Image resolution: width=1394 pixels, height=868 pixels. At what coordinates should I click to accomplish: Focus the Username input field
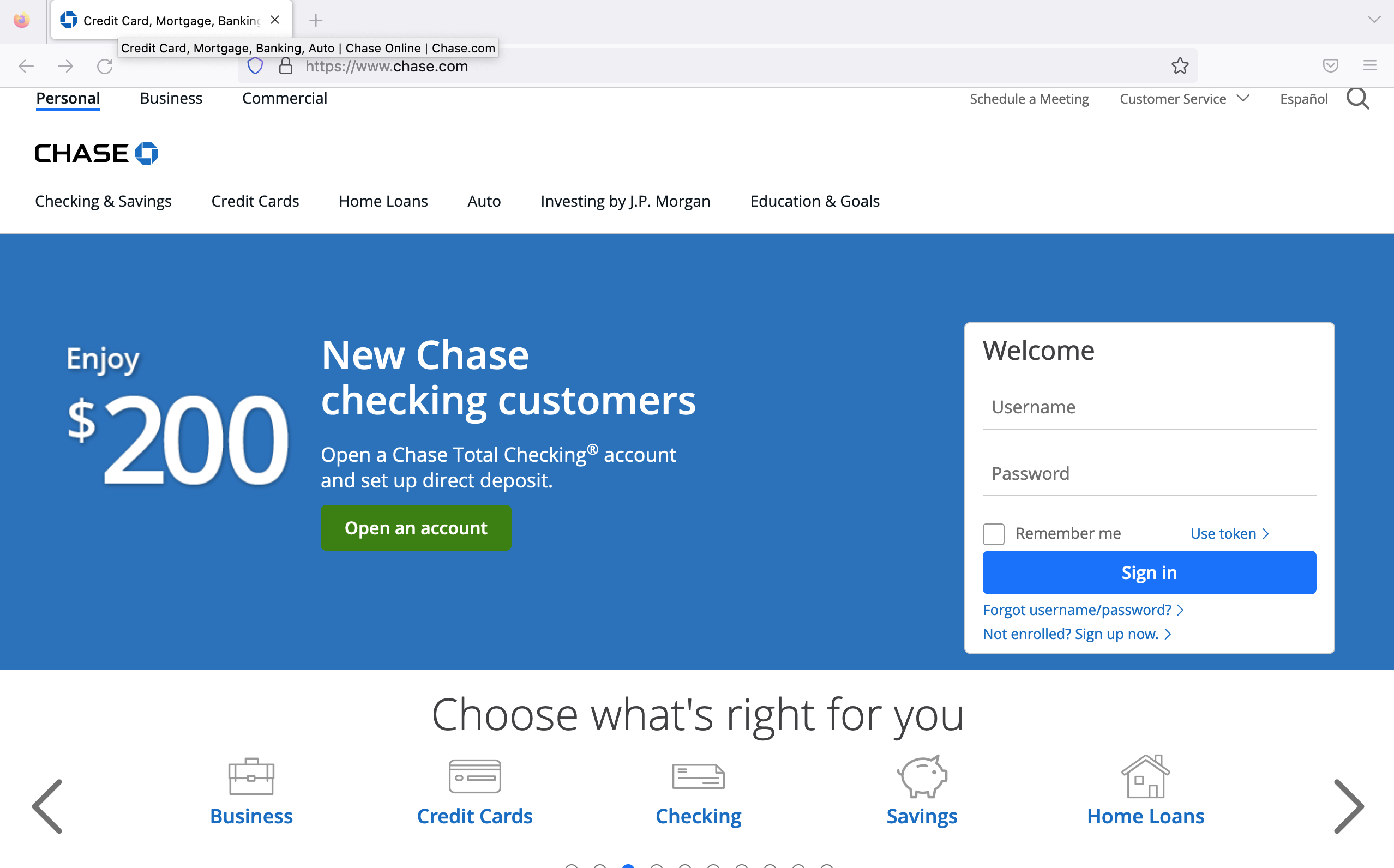[1149, 408]
